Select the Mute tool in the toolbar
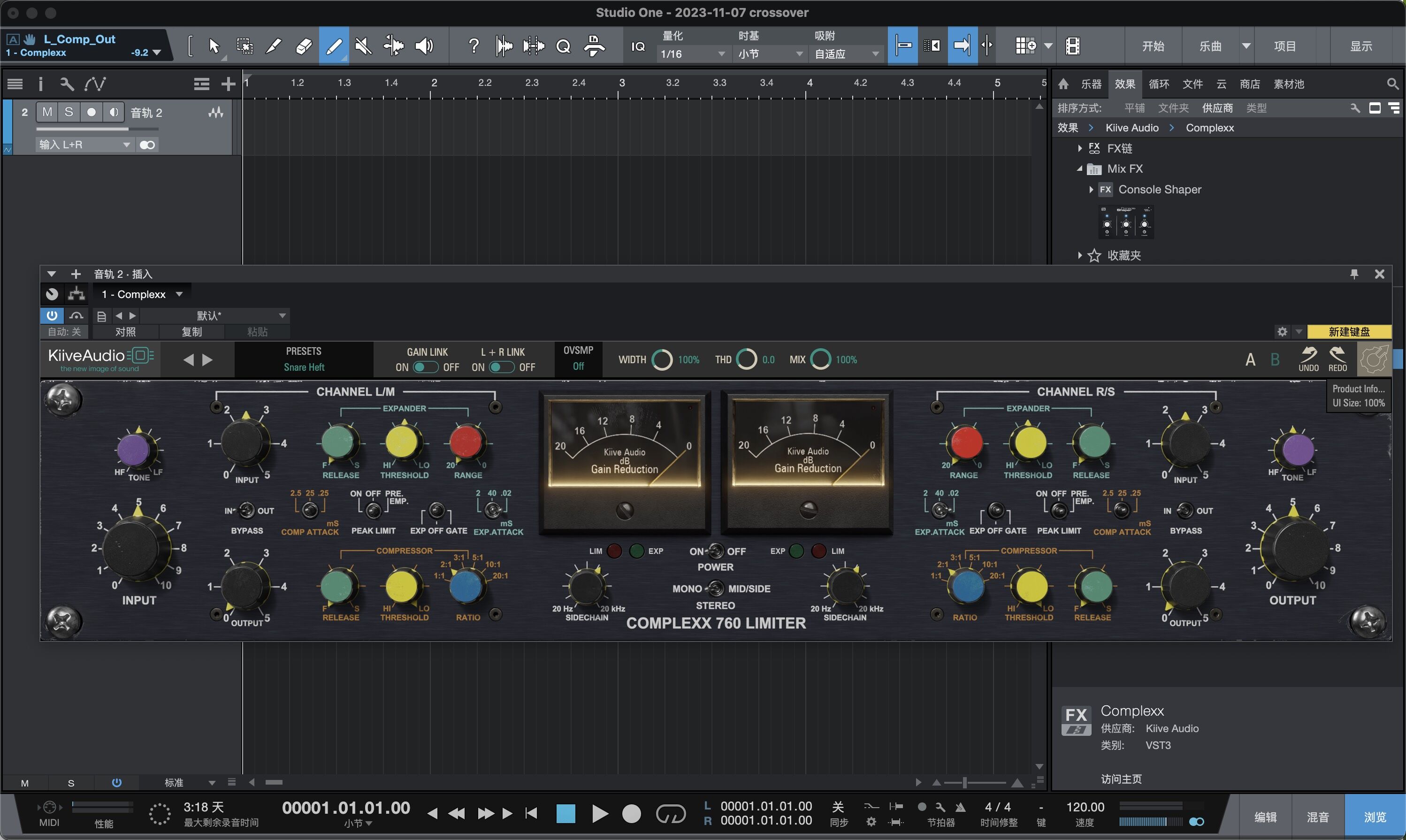Screen dimensions: 1406x840 pyautogui.click(x=363, y=46)
